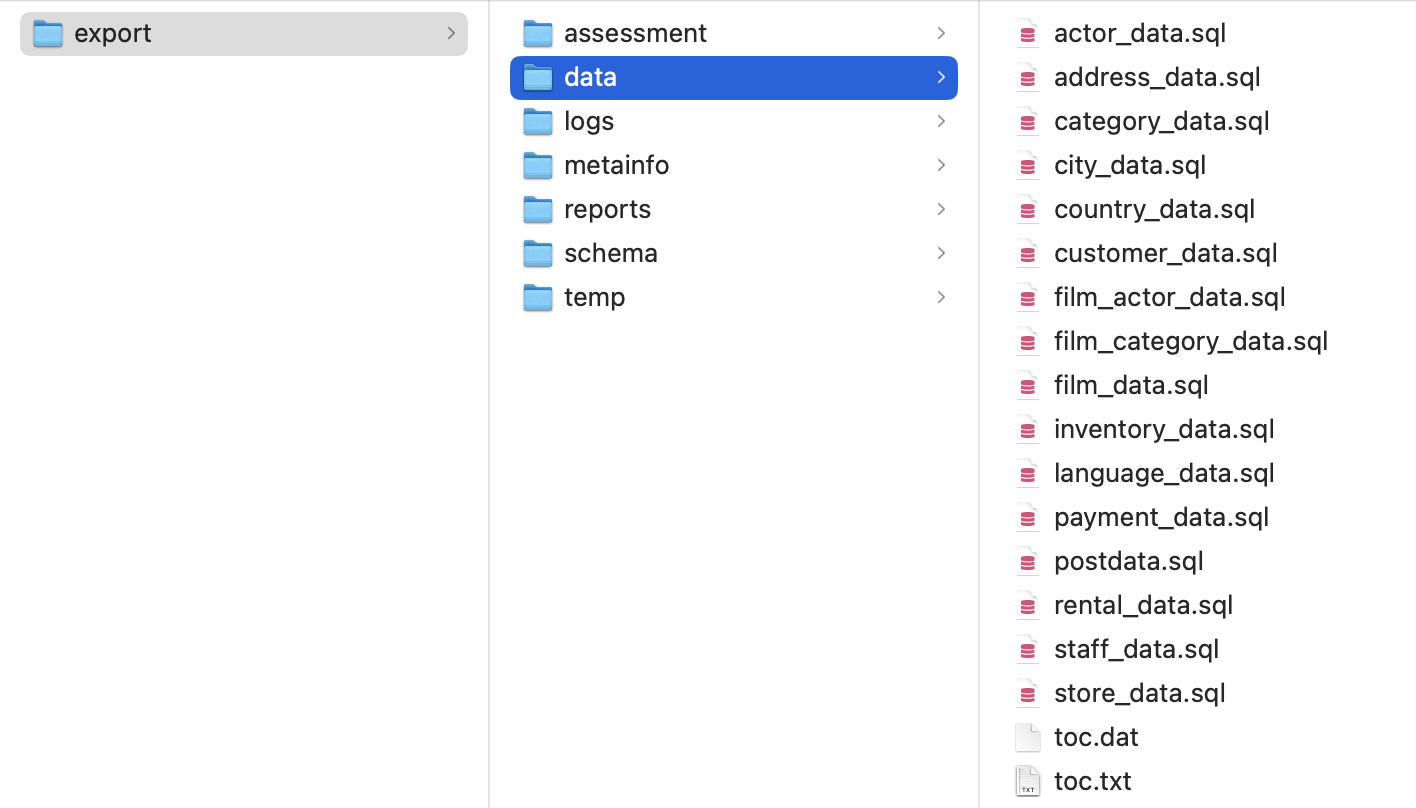Click the database icon next to film_data.sql

pos(1028,385)
